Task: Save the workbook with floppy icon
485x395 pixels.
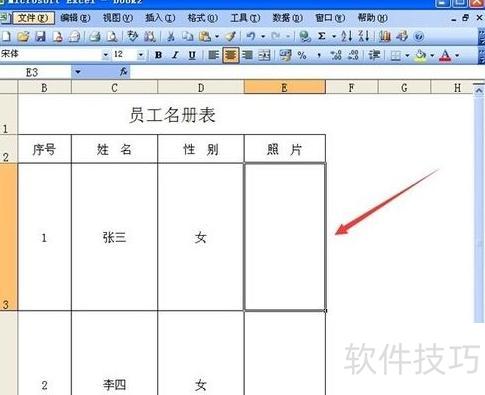Action: click(x=41, y=36)
